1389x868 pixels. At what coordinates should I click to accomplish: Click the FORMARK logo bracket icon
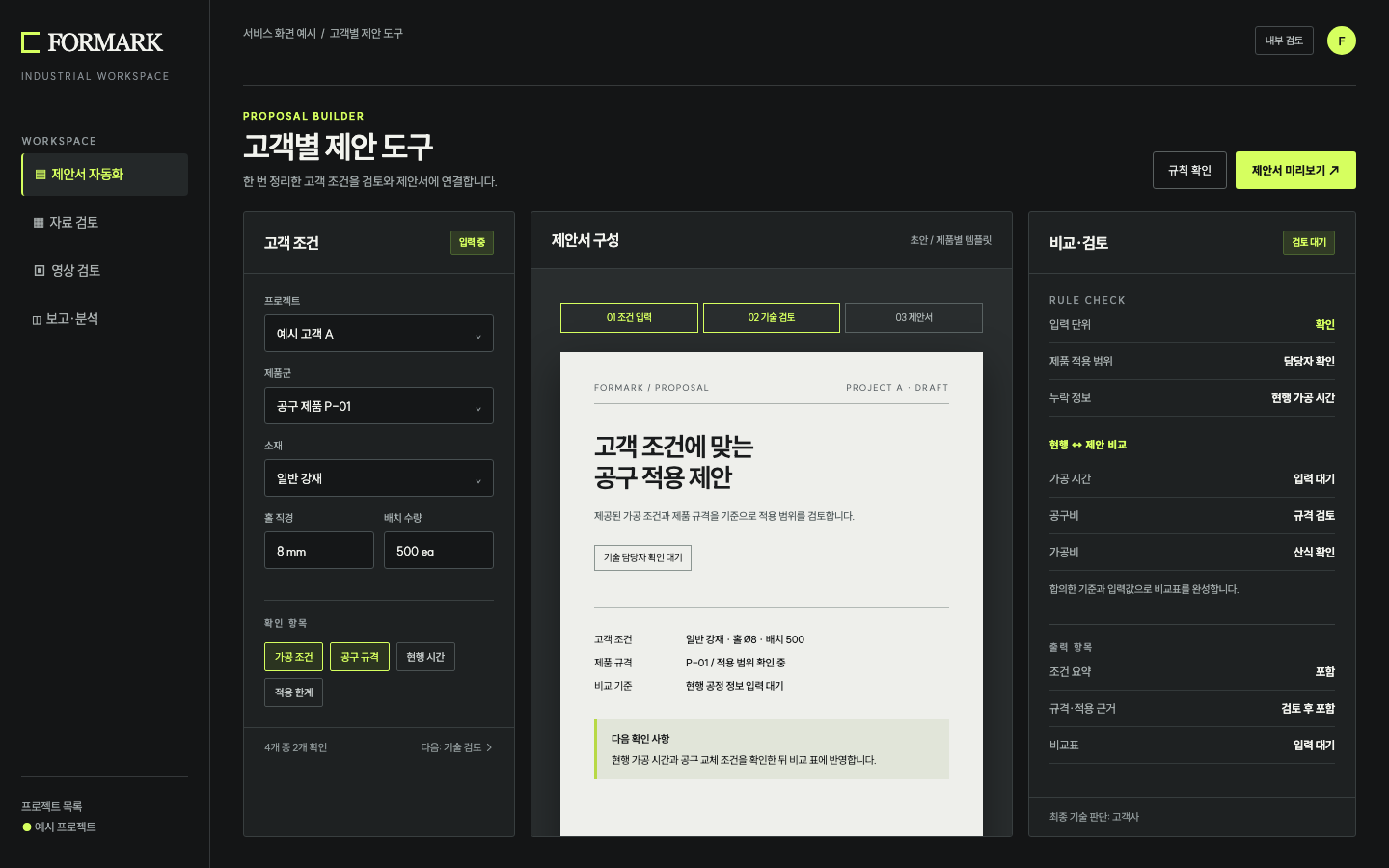coord(30,41)
